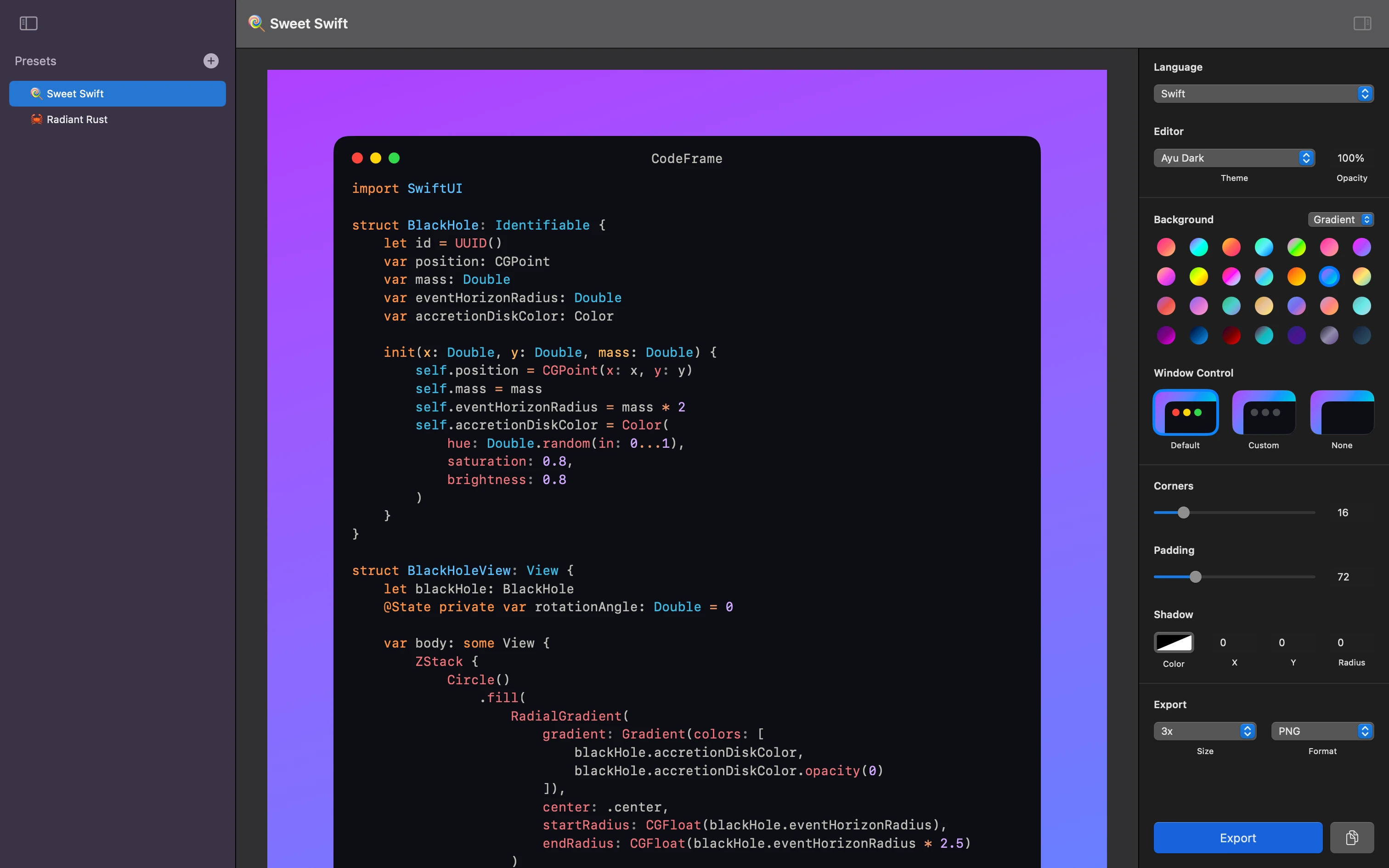Open the Background type dropdown set to Gradient
The width and height of the screenshot is (1389, 868).
[x=1341, y=220]
